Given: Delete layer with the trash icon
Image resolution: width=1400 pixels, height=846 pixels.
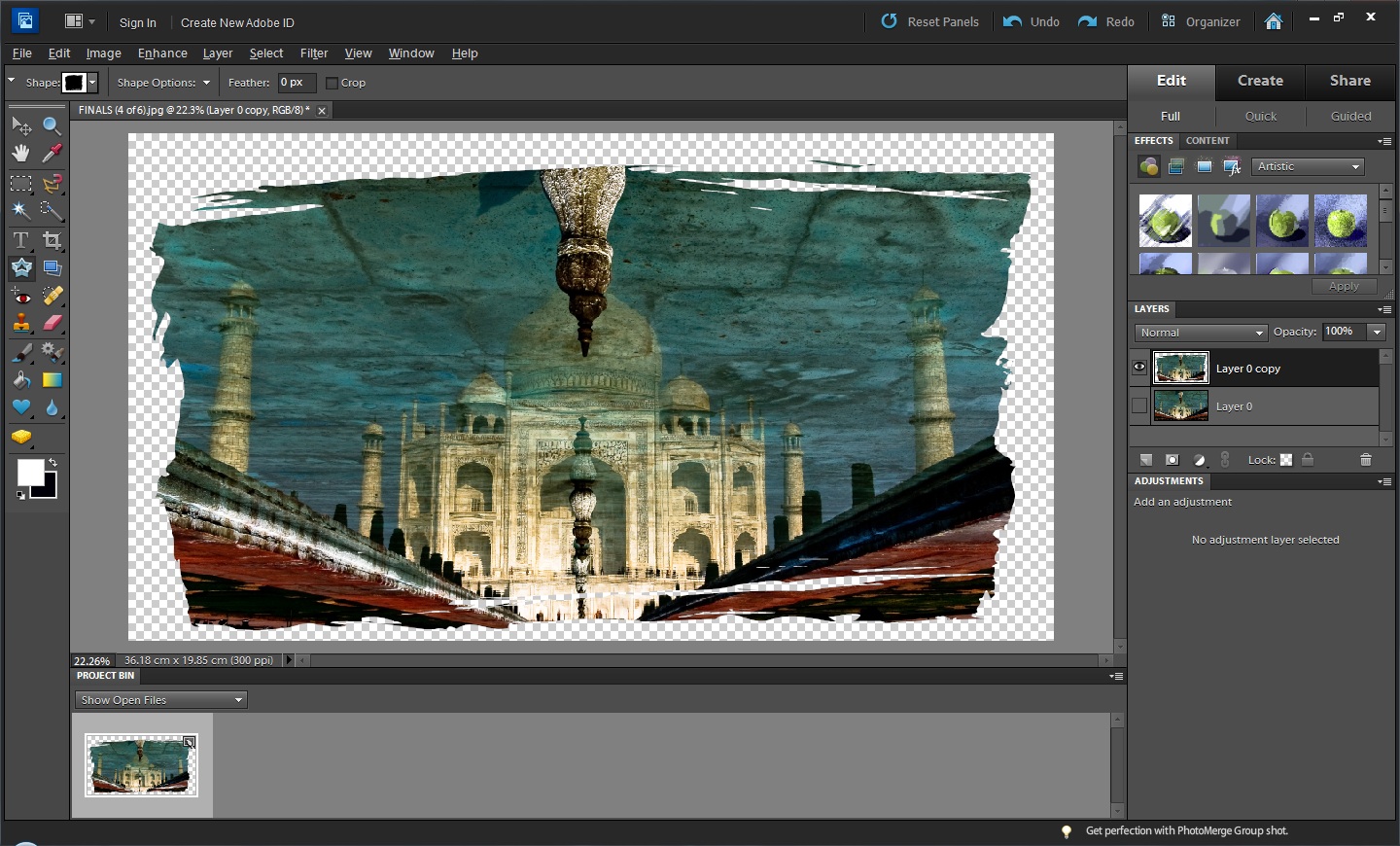Looking at the screenshot, I should point(1366,460).
